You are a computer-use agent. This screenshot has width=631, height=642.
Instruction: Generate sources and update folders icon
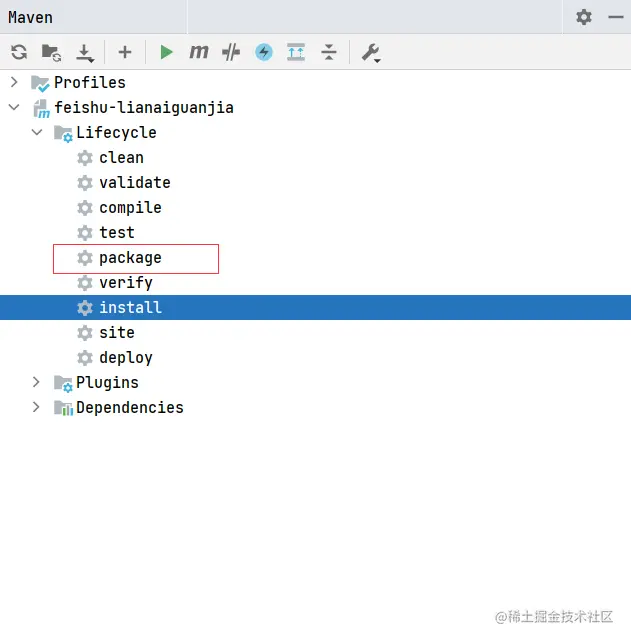(52, 52)
